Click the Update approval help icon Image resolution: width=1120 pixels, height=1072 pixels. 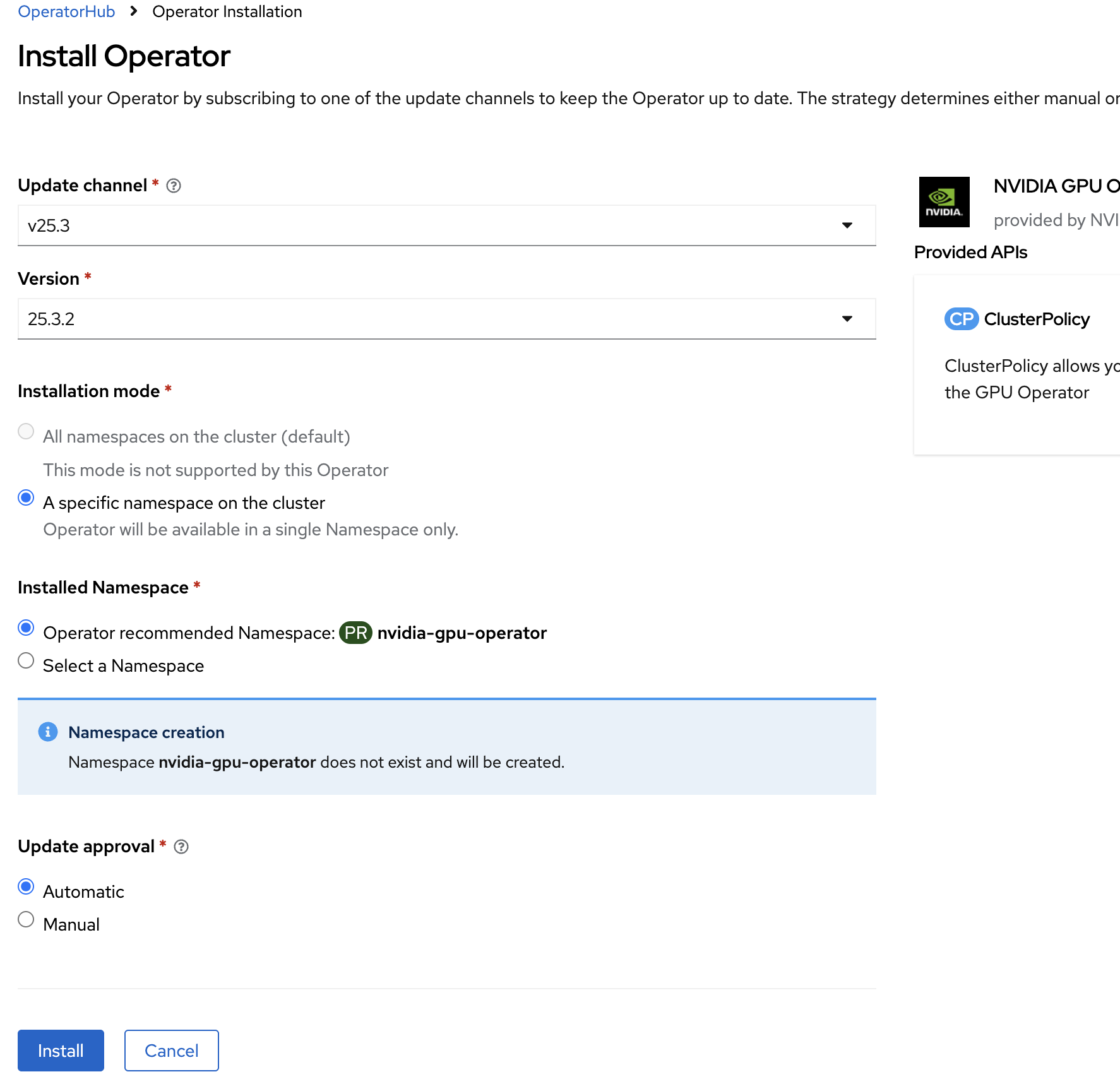[181, 847]
